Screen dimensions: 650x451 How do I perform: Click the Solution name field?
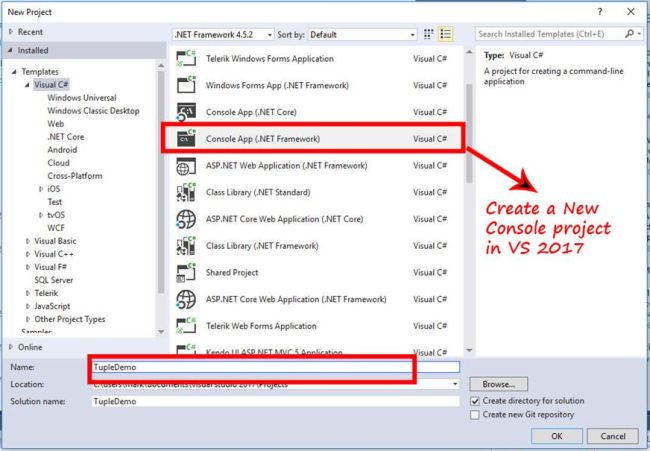pos(275,401)
